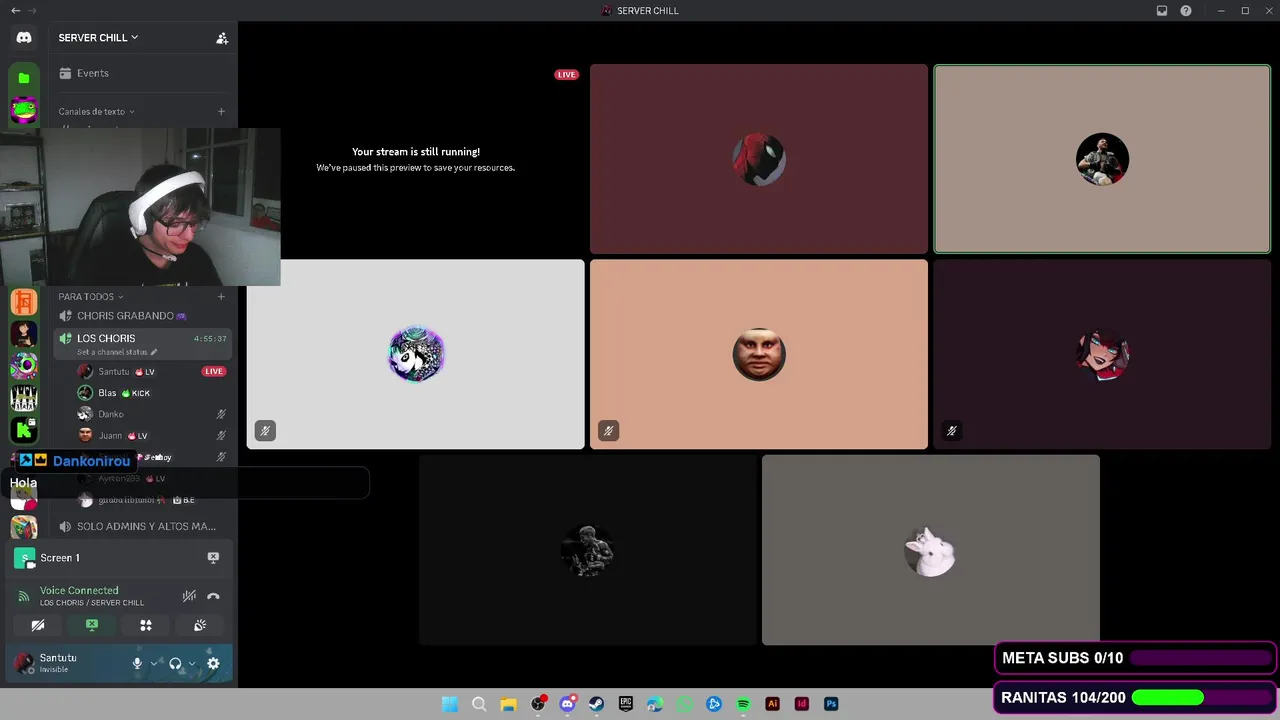Screen dimensions: 1280x720
Task: Select the Spider-Man avatar participant tile
Action: [759, 159]
